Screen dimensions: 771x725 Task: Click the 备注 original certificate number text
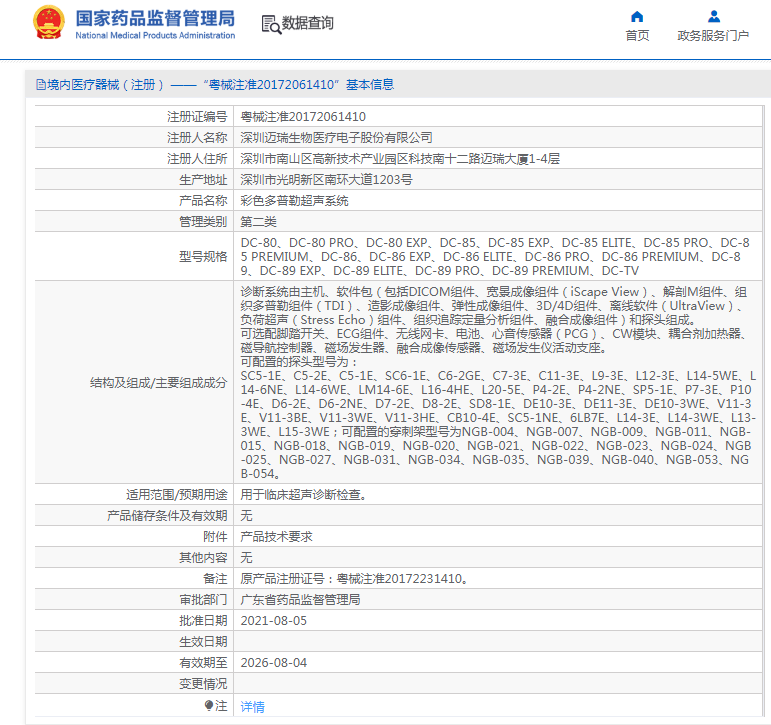point(354,579)
